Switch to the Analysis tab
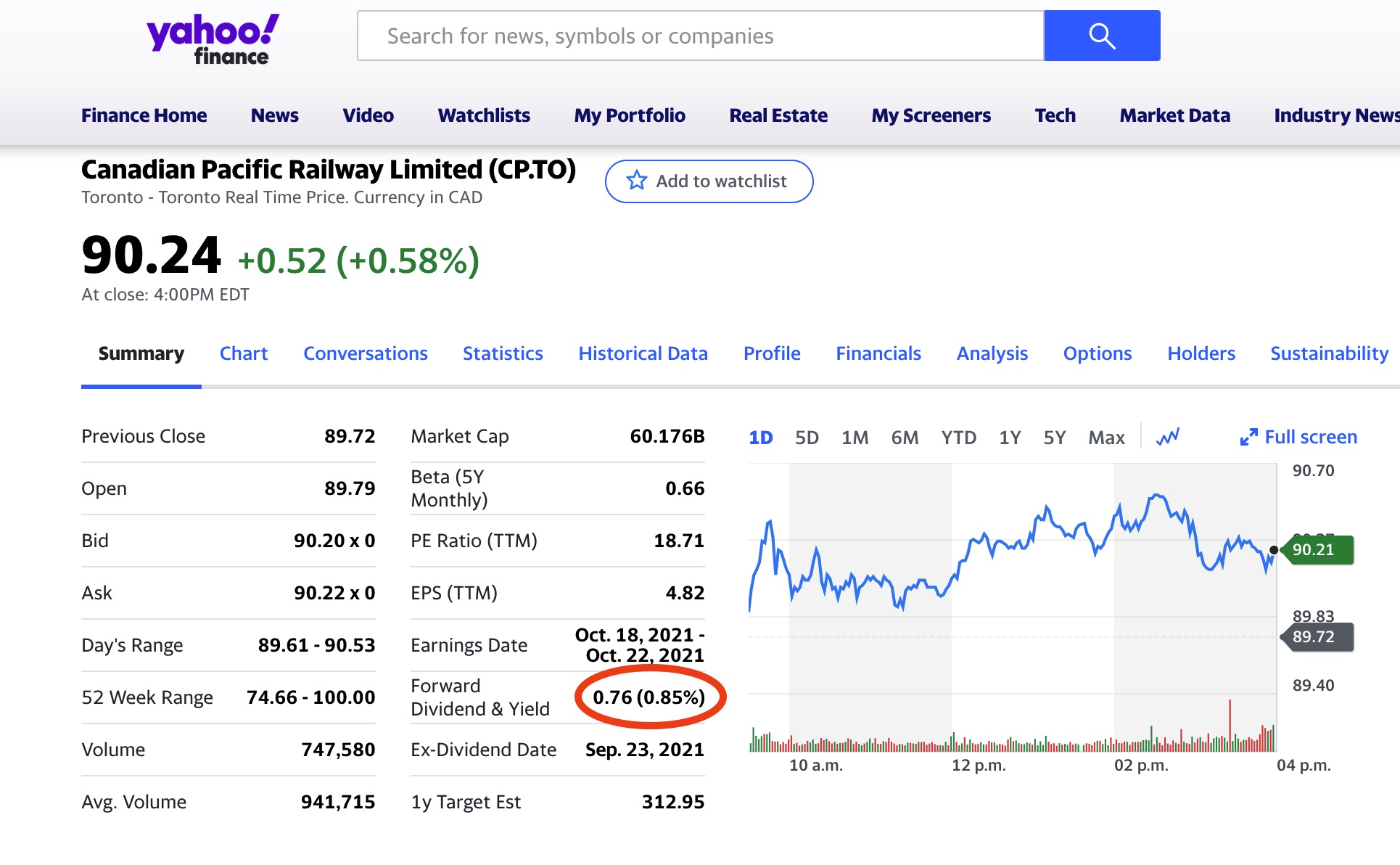The width and height of the screenshot is (1400, 865). click(x=992, y=353)
